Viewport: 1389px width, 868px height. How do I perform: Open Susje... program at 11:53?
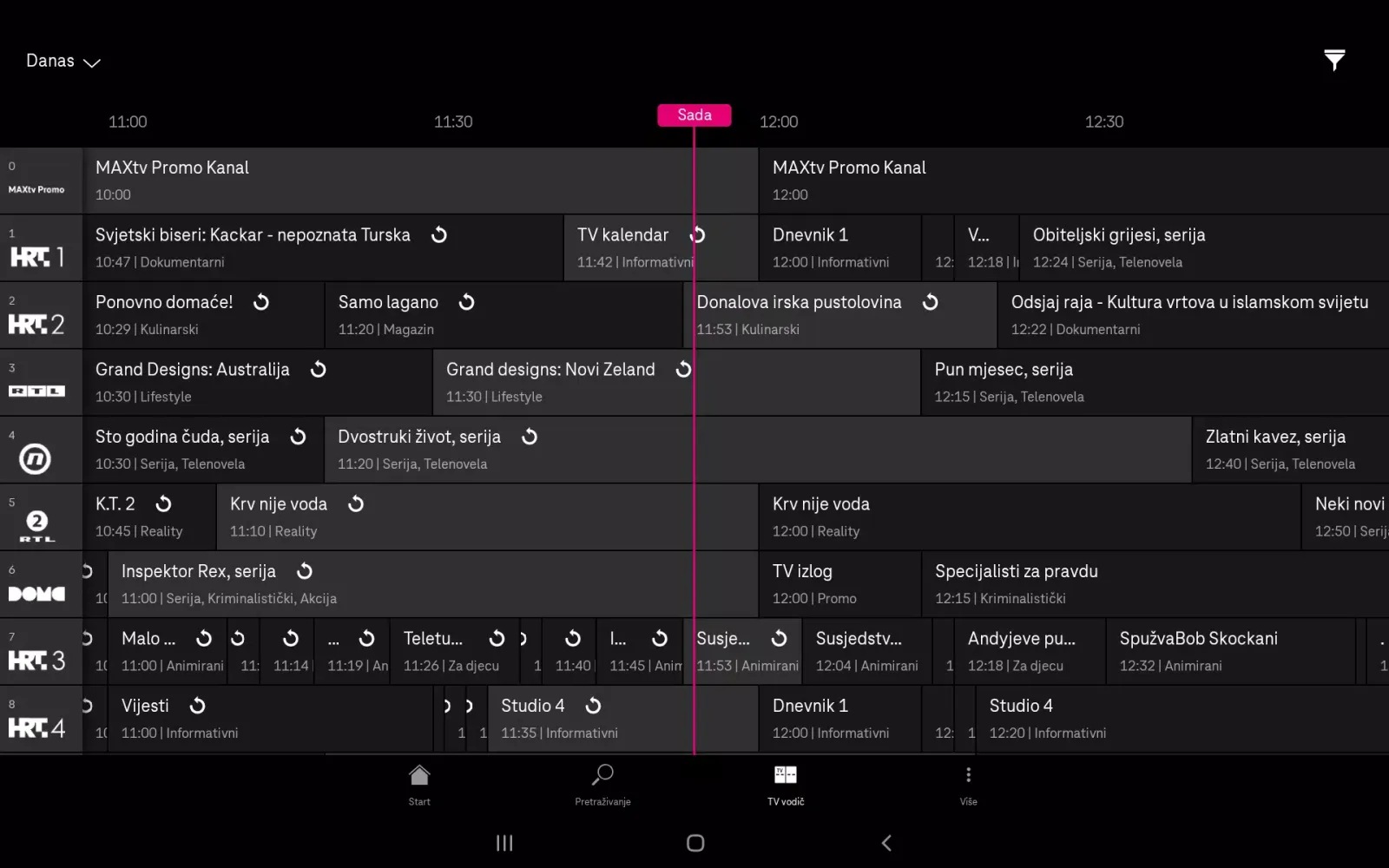tap(743, 652)
